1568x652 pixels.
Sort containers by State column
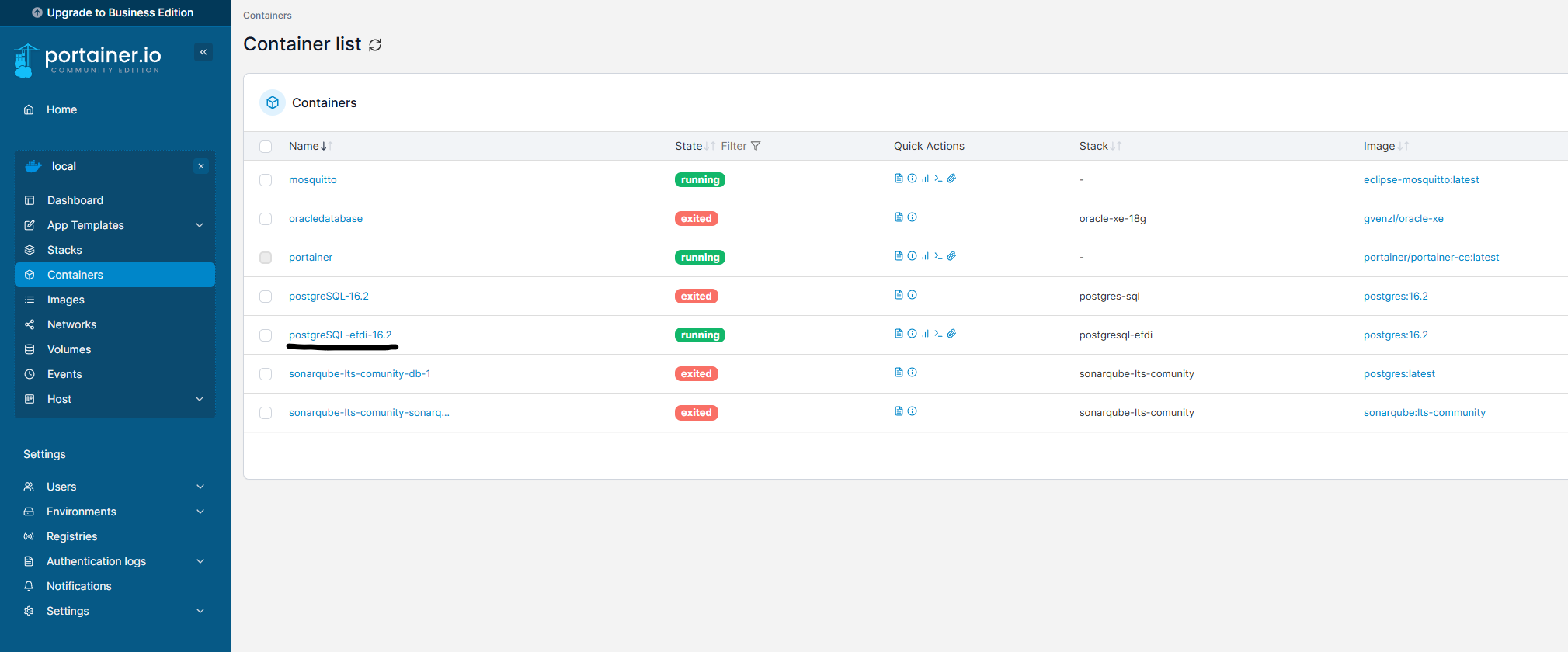click(x=694, y=146)
